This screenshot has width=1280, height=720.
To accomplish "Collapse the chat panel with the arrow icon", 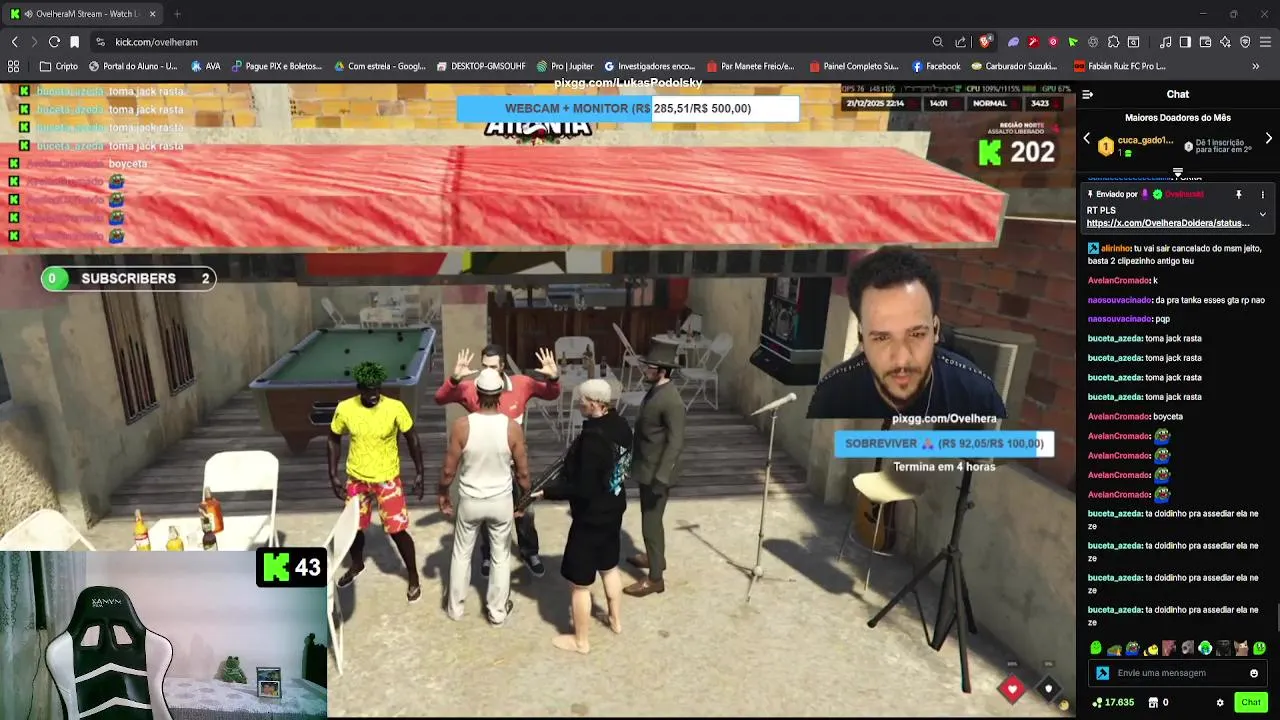I will click(x=1087, y=94).
